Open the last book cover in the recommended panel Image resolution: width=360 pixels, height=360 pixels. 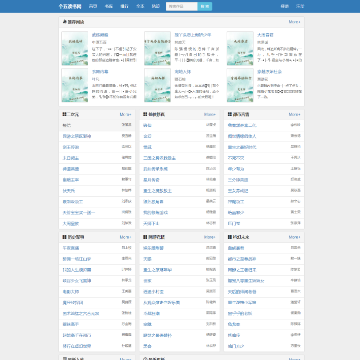[240, 85]
